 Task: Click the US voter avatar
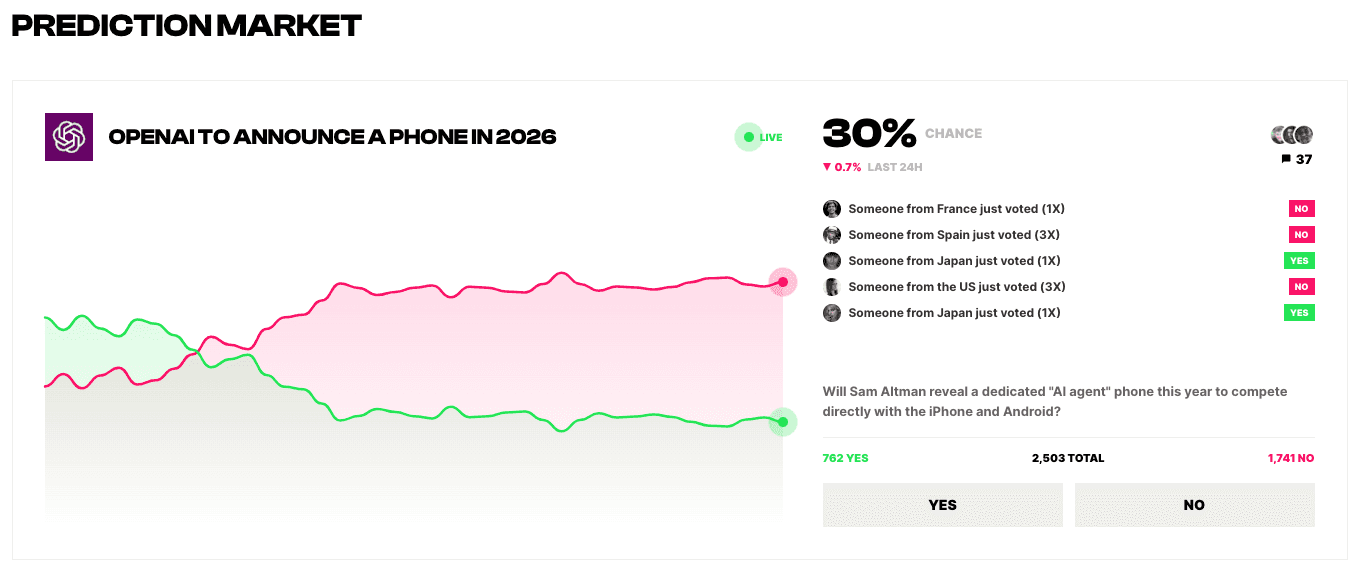[x=832, y=287]
